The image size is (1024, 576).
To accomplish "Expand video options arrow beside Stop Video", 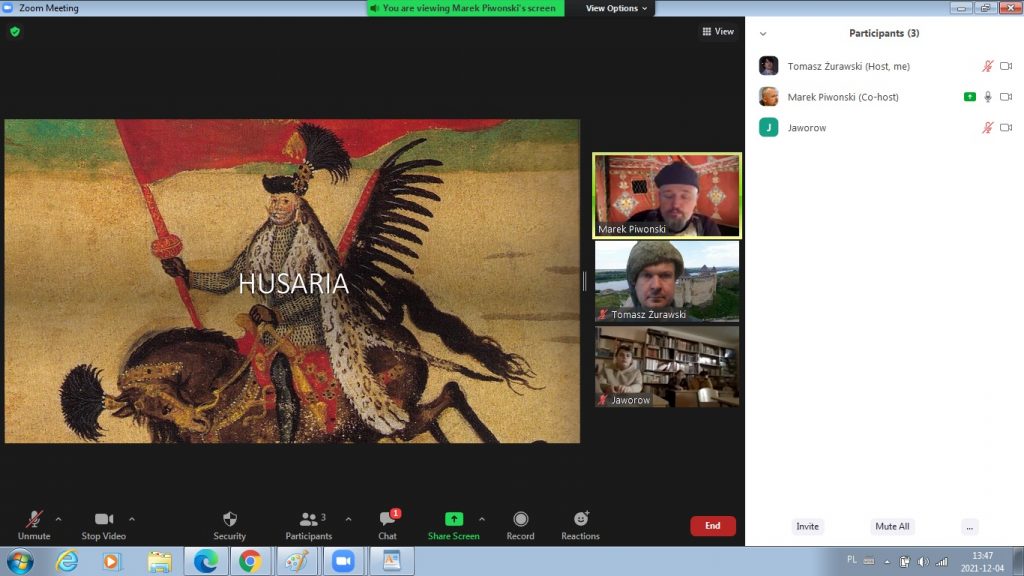I will 132,519.
